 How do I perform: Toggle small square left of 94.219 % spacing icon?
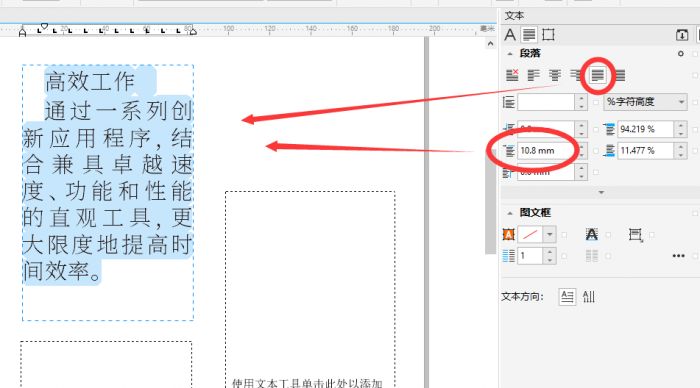(596, 129)
